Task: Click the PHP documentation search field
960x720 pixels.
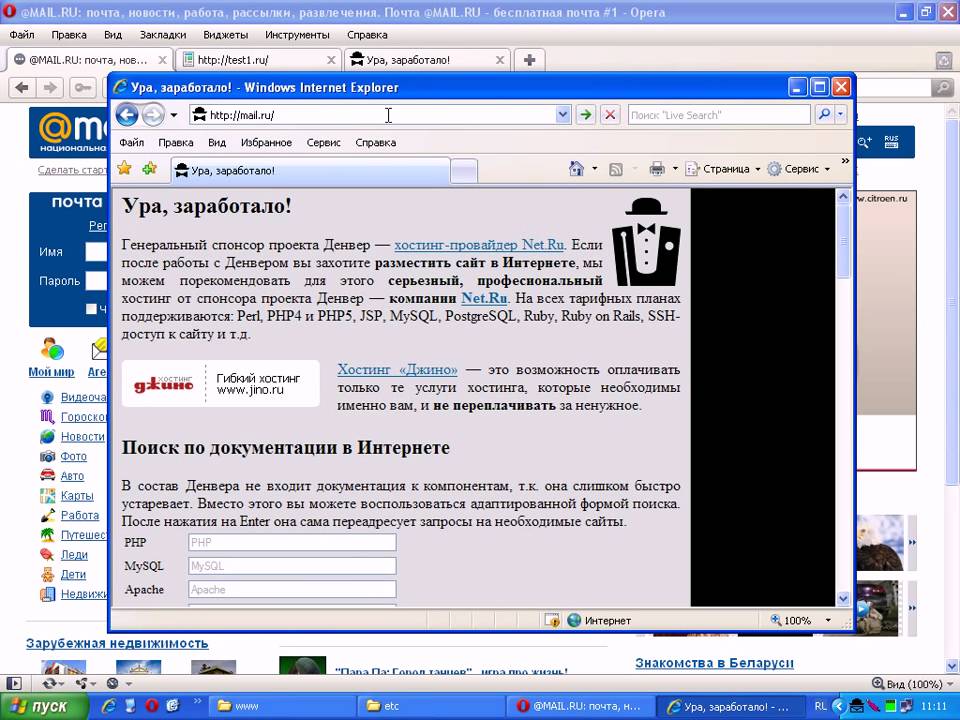Action: pos(292,542)
